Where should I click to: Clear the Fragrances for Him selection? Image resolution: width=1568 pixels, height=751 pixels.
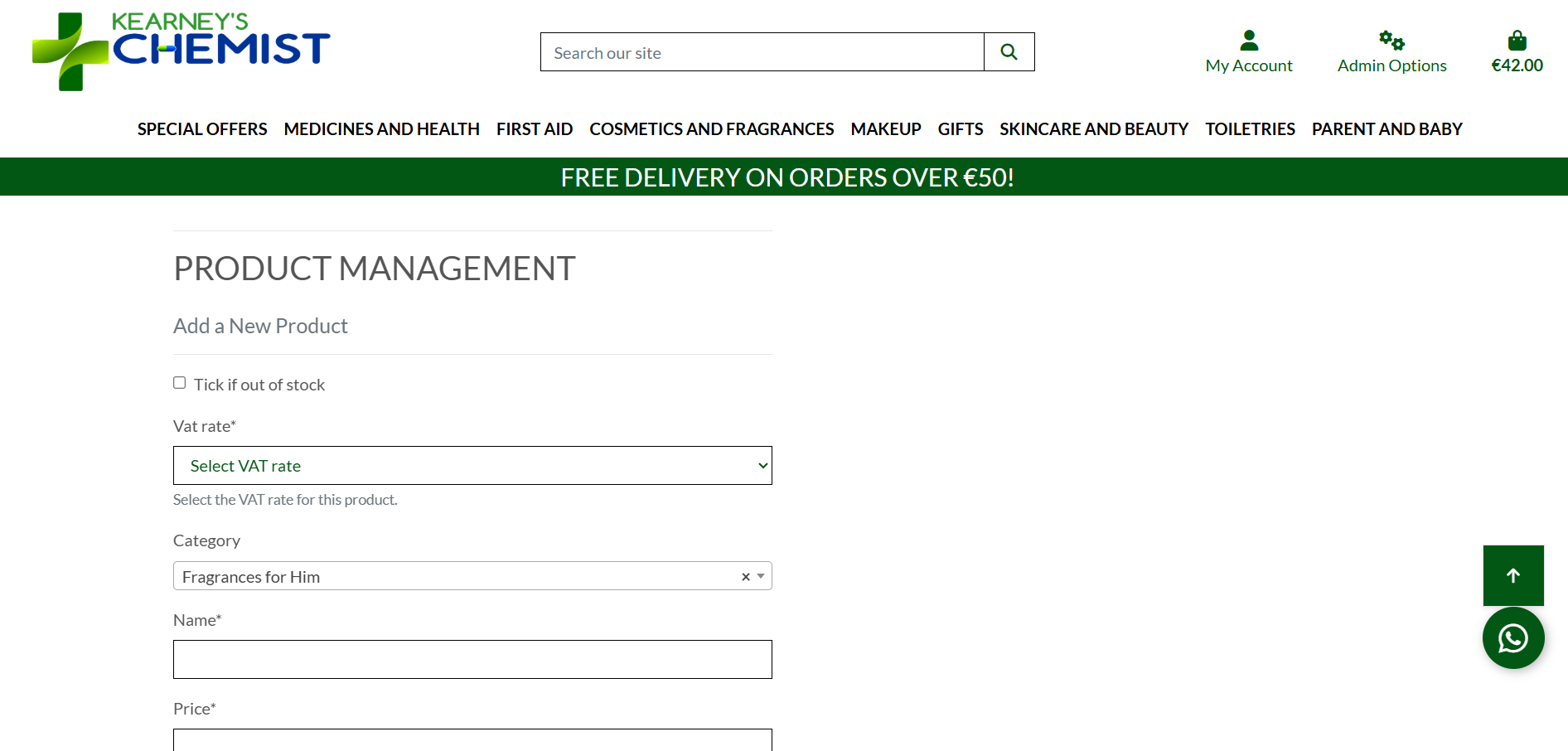click(745, 577)
